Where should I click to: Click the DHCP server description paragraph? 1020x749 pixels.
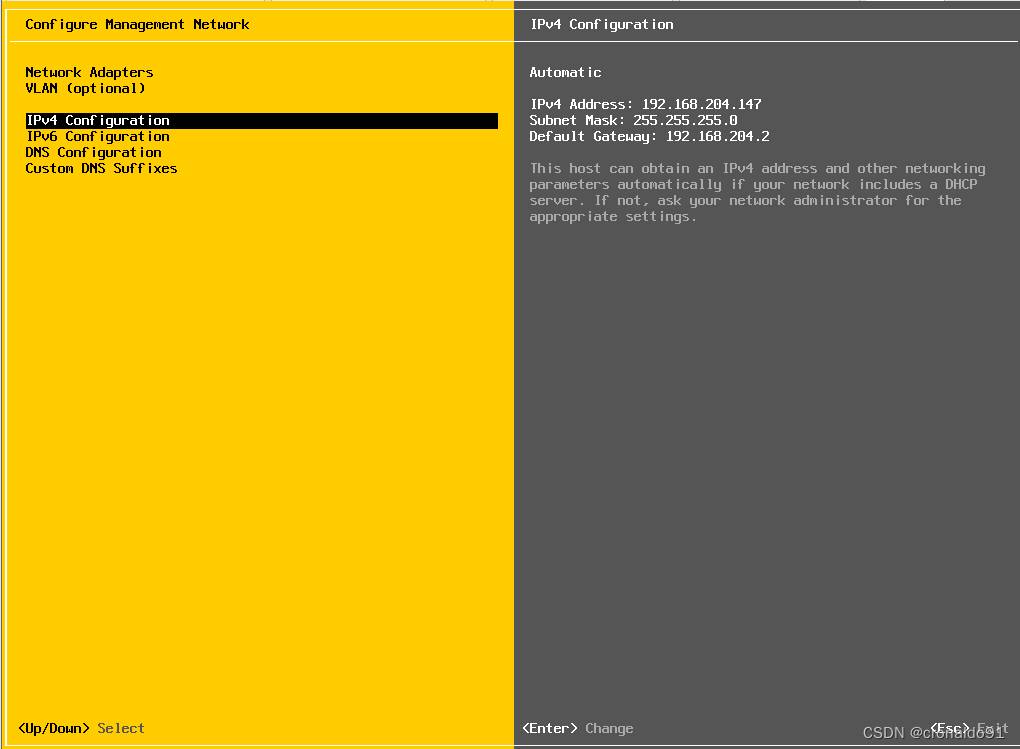pyautogui.click(x=757, y=192)
